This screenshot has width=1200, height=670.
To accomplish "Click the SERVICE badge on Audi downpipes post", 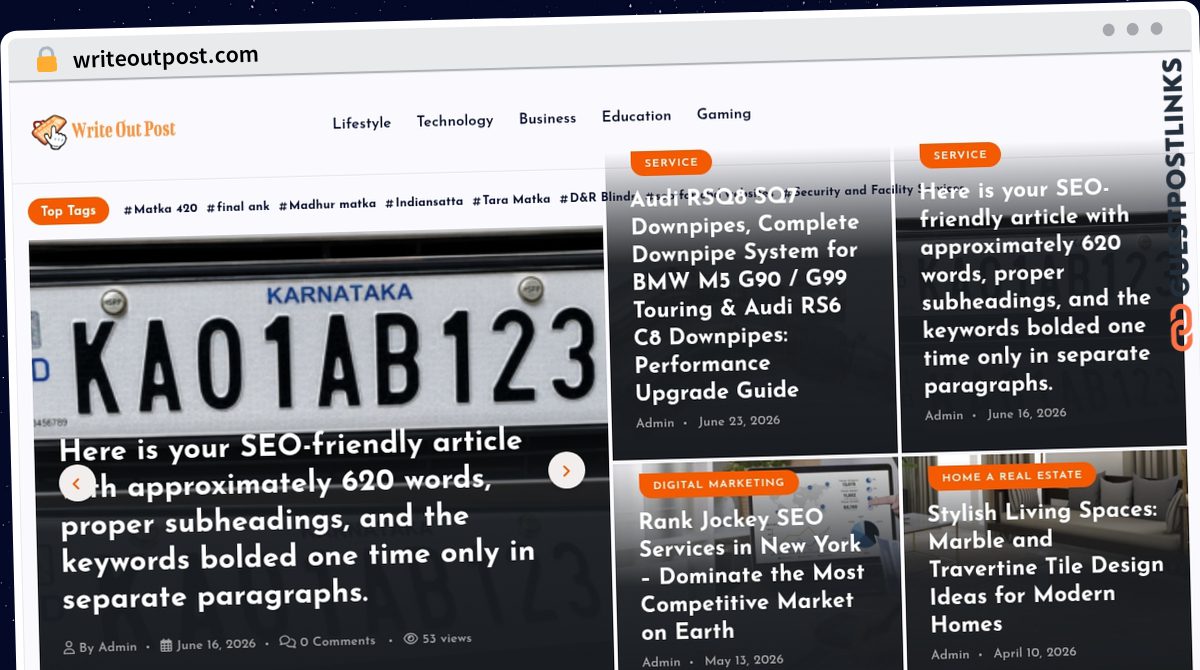I will 671,162.
